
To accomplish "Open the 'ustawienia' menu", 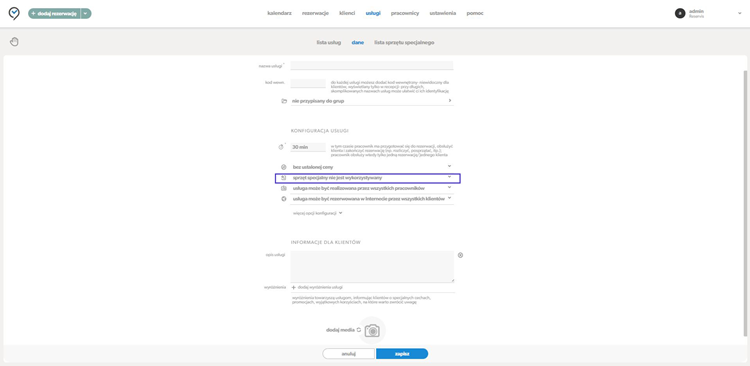I will click(x=442, y=13).
